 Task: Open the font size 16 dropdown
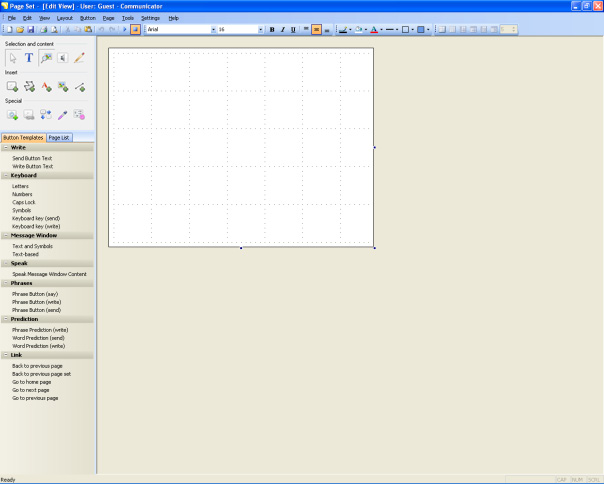point(261,29)
